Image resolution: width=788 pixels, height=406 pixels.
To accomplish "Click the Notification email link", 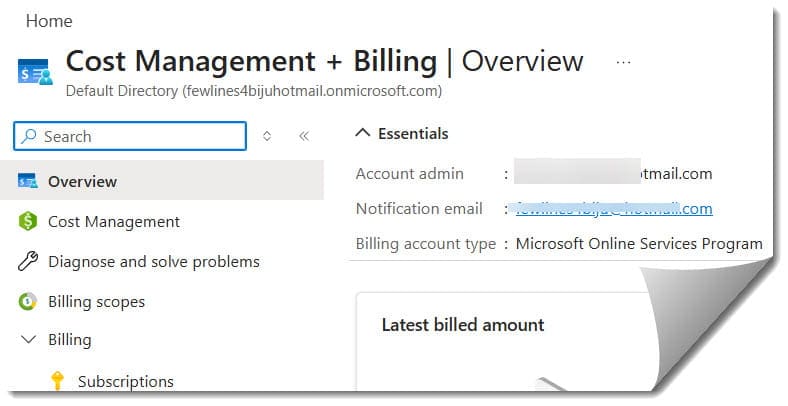I will (x=614, y=209).
